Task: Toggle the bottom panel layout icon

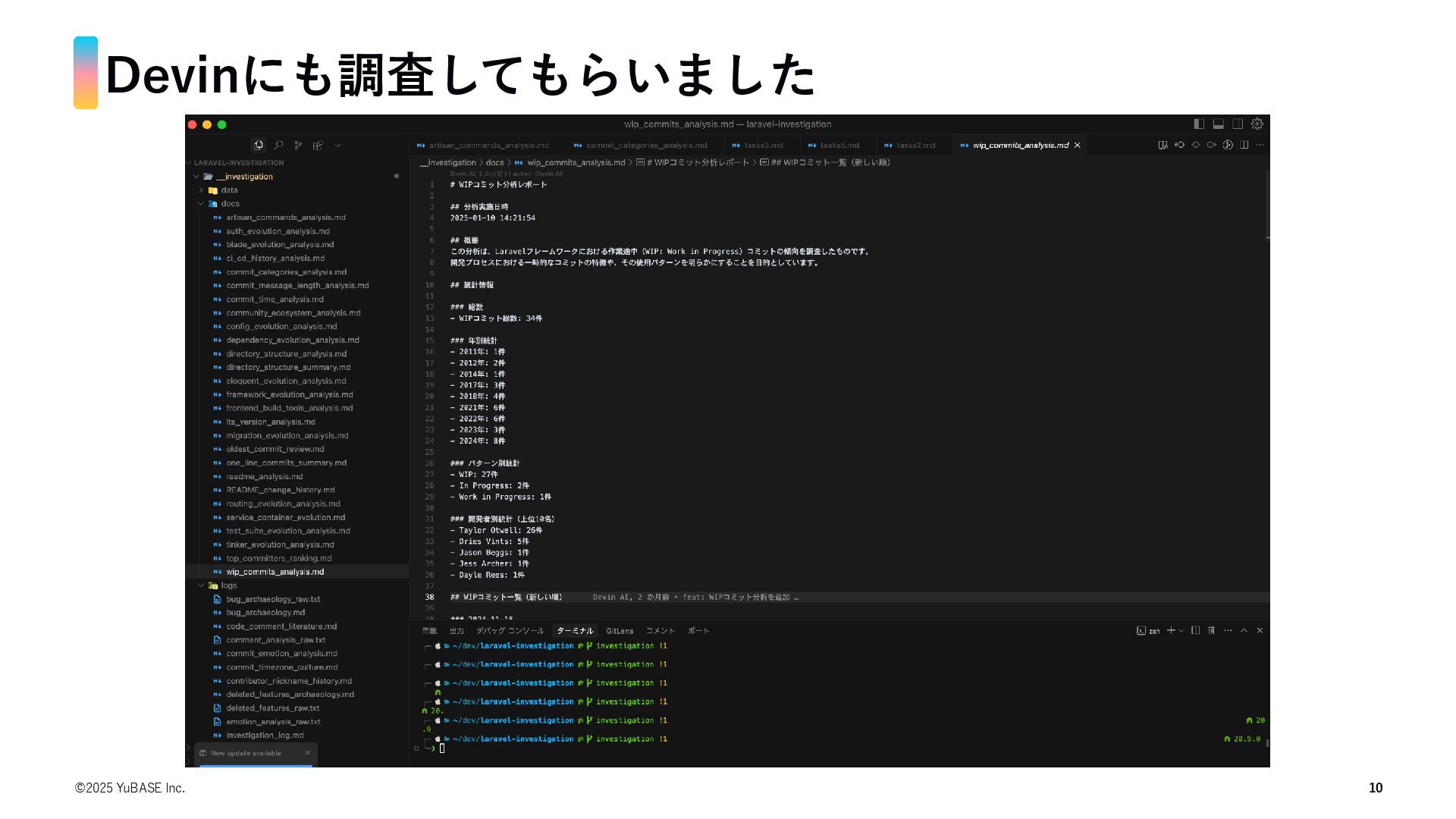Action: 1219,124
